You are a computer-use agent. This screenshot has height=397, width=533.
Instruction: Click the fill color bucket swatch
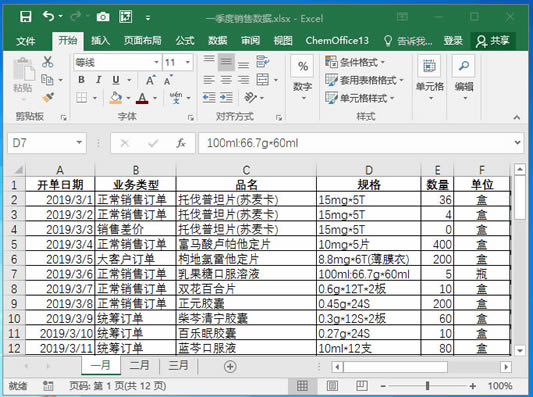pyautogui.click(x=116, y=98)
